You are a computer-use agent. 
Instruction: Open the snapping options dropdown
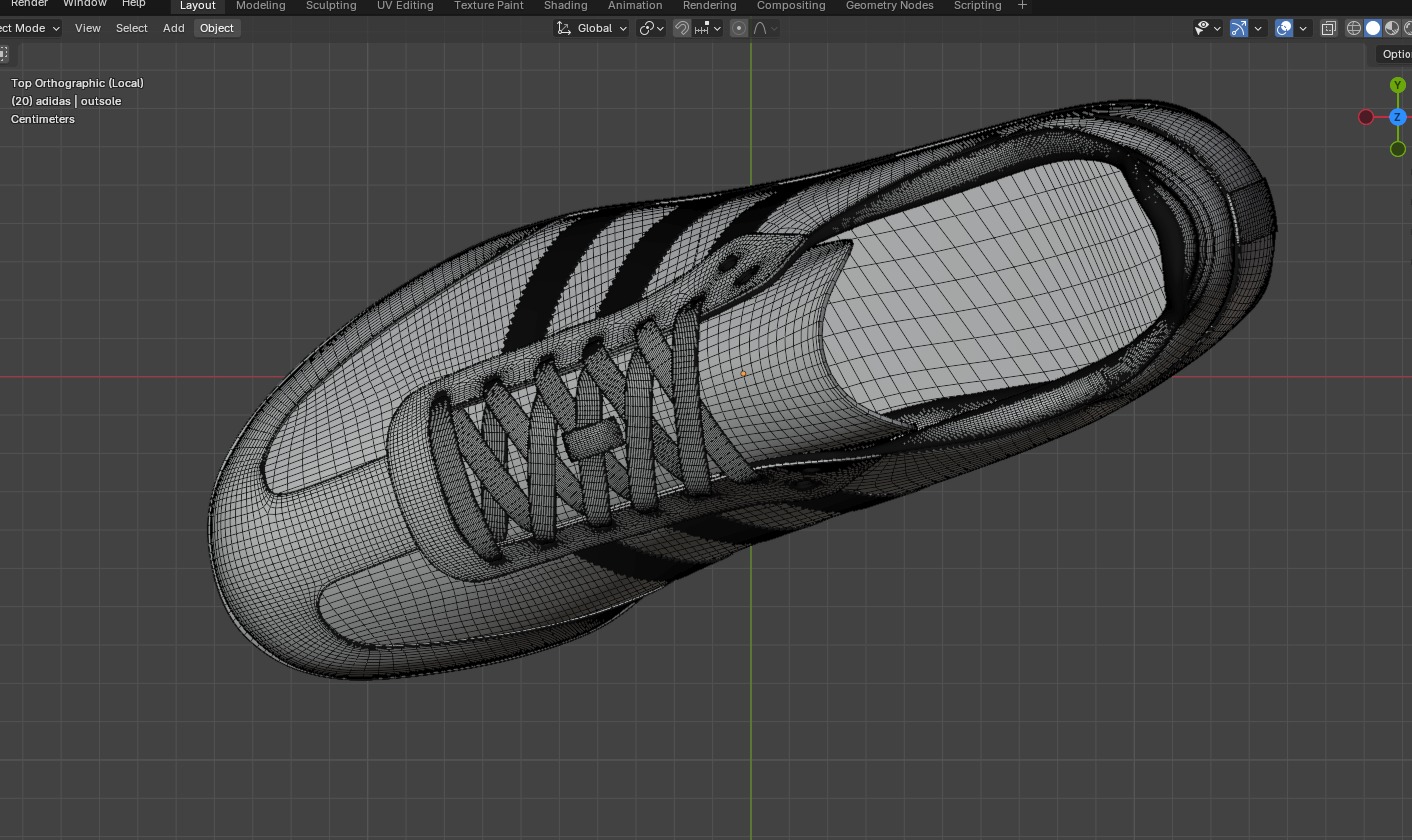point(708,28)
